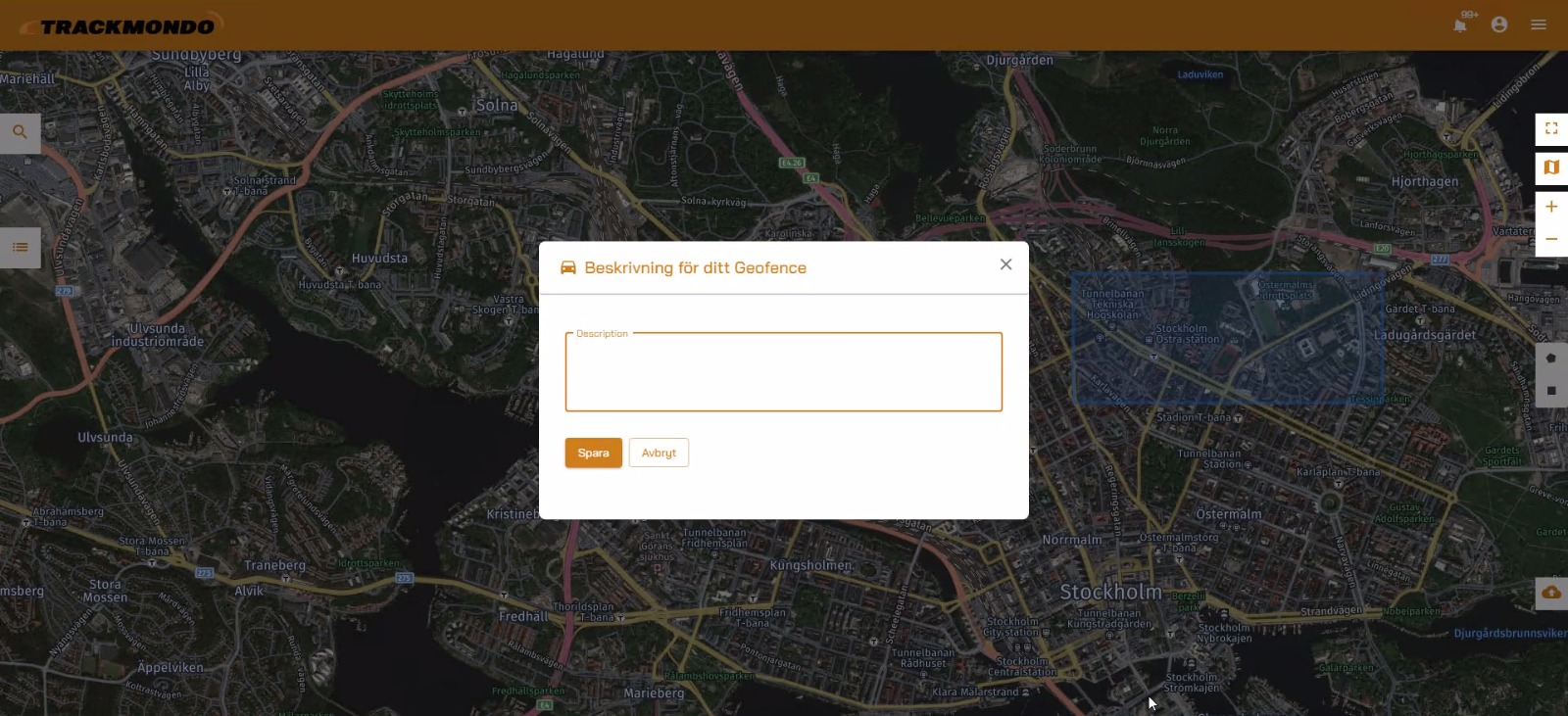Zoom in on the map
Screen dimensions: 1568x716
click(1551, 207)
